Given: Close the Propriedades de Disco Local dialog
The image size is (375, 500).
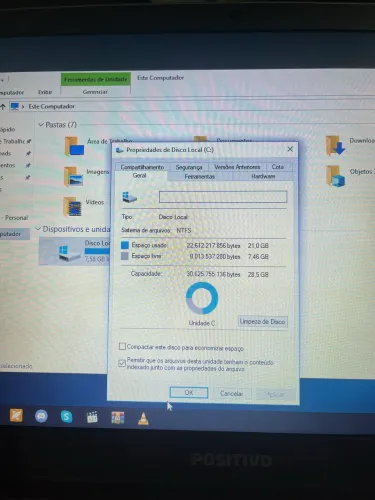Looking at the screenshot, I should tap(290, 149).
